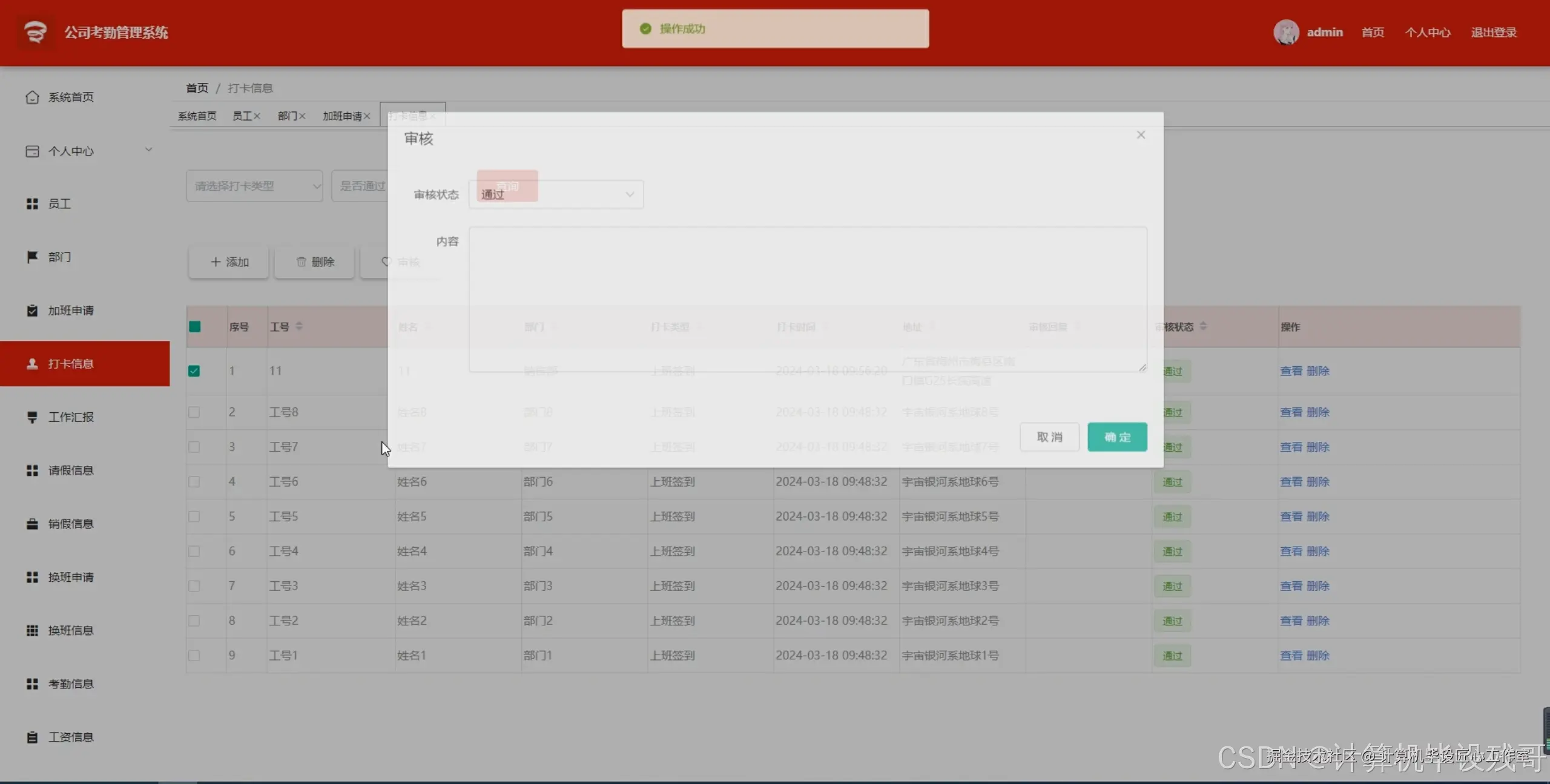Click the admin avatar picture
The image size is (1550, 784).
click(1285, 32)
